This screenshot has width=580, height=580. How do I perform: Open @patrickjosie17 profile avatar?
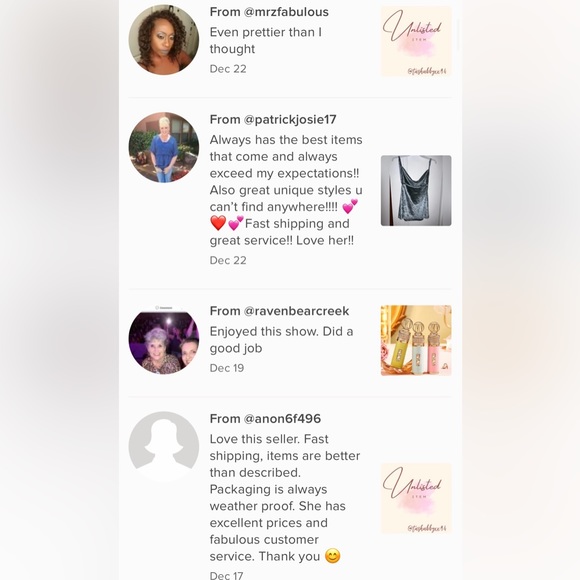(163, 147)
